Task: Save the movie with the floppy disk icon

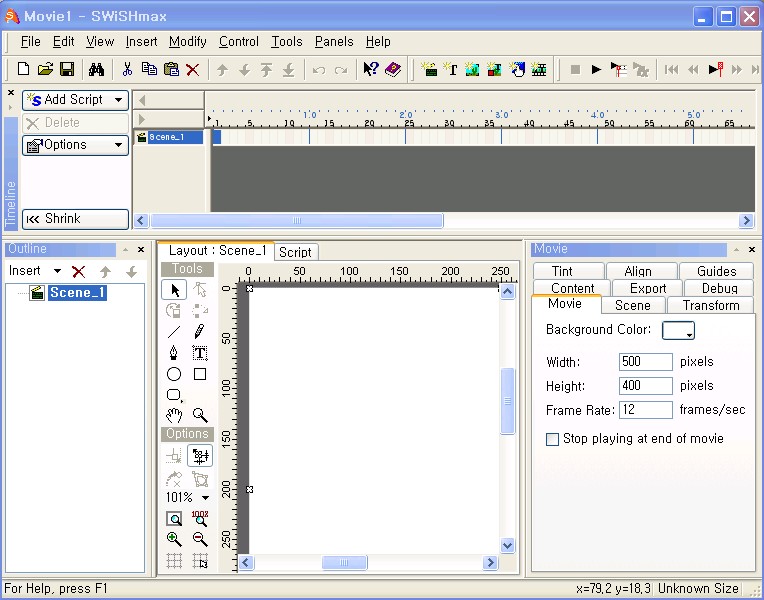Action: click(67, 69)
